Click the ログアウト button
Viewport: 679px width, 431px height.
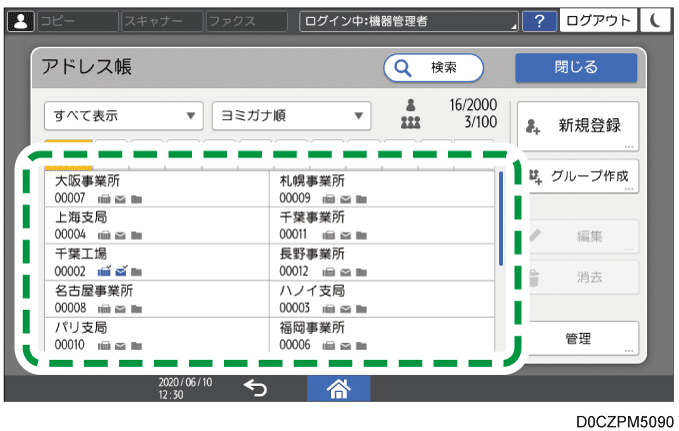(598, 20)
